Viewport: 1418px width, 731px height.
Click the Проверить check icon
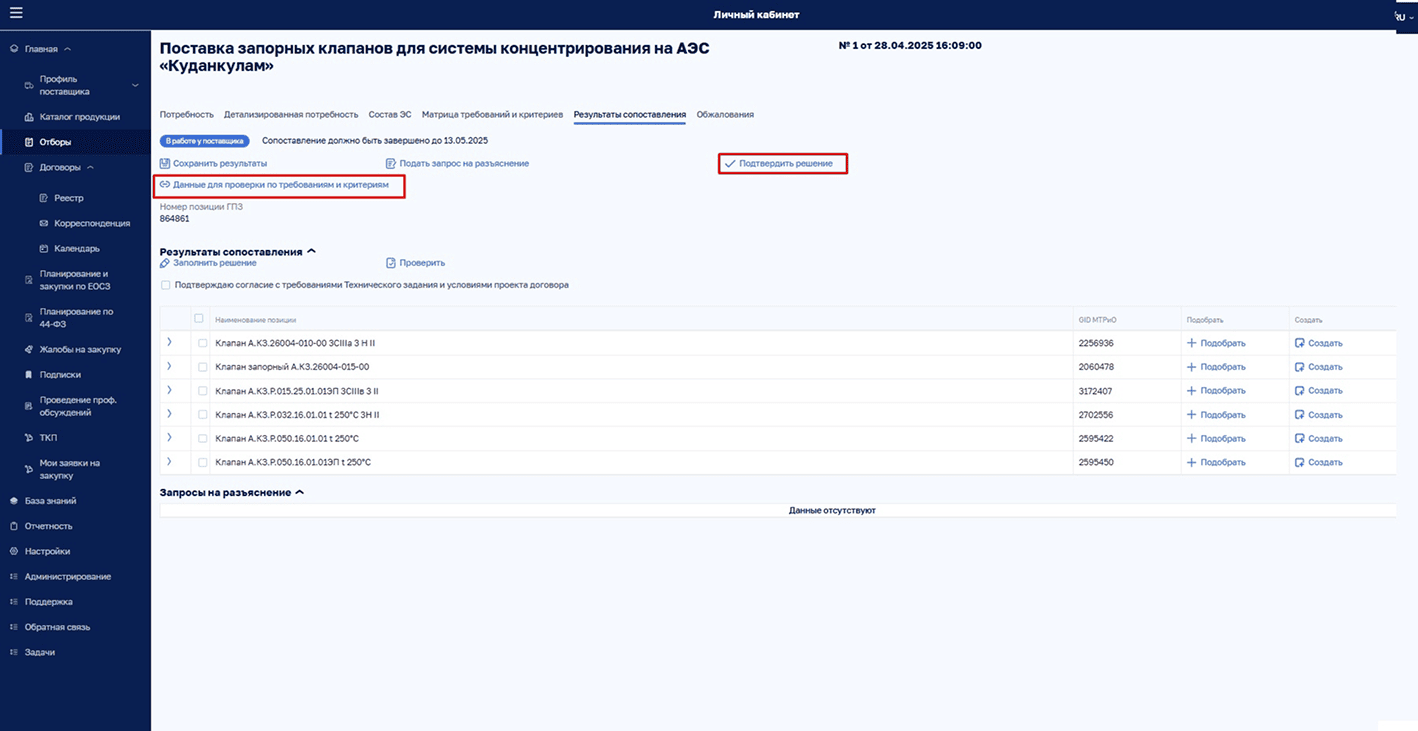[391, 263]
